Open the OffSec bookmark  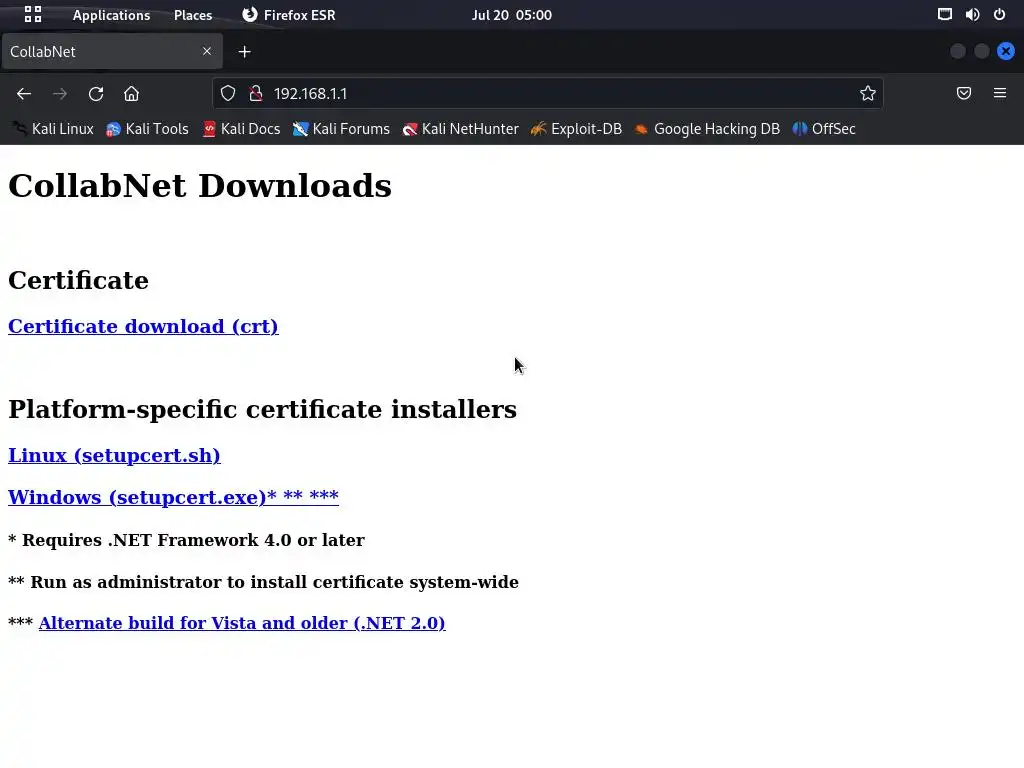pyautogui.click(x=824, y=129)
